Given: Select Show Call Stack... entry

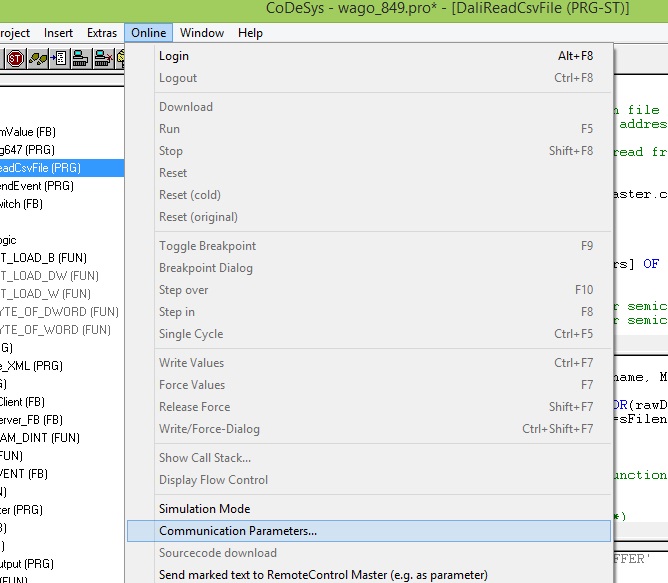Looking at the screenshot, I should (369, 458).
